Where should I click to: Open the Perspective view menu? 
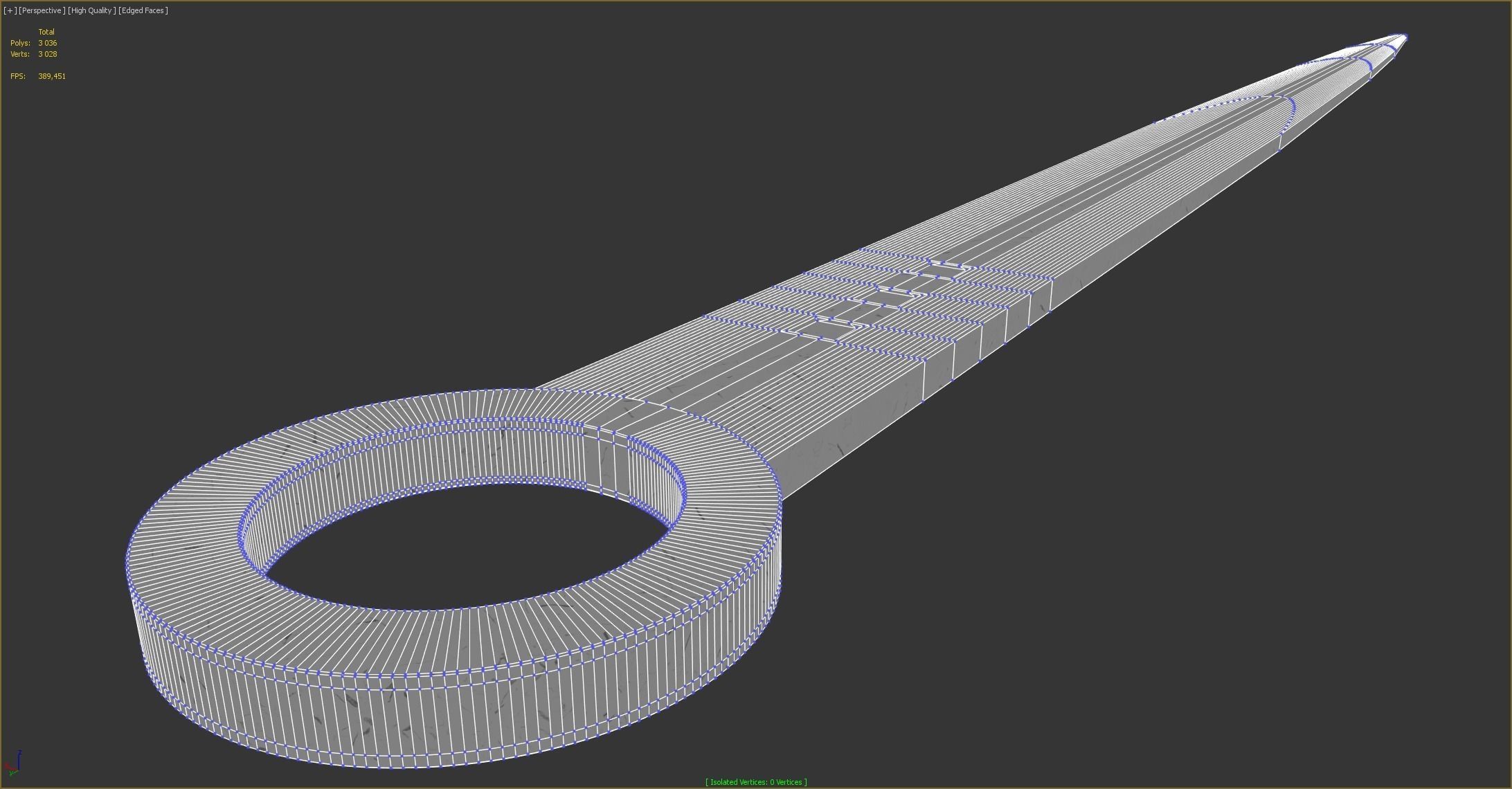point(42,10)
